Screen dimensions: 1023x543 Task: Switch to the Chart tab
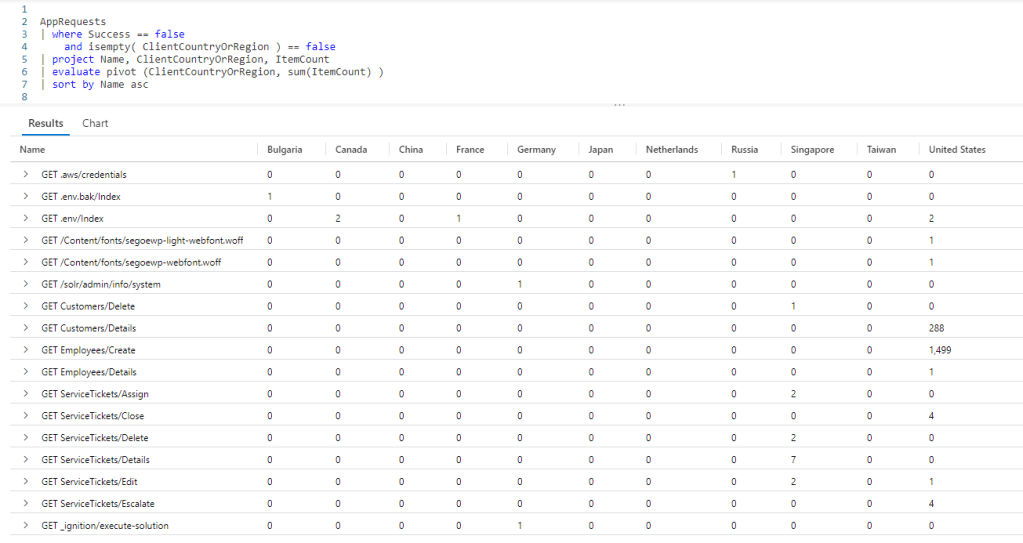95,123
